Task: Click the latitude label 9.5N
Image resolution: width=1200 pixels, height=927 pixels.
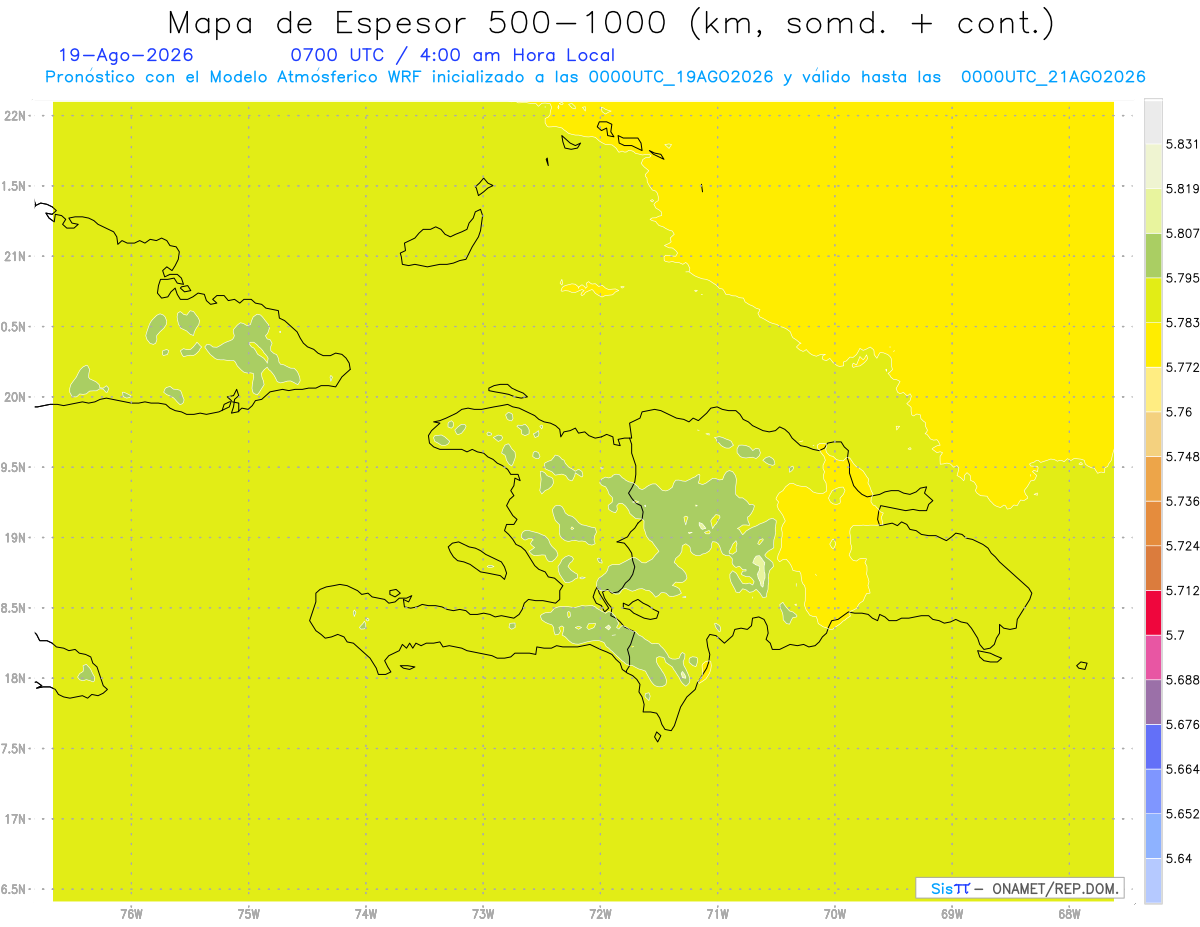Action: pyautogui.click(x=13, y=468)
